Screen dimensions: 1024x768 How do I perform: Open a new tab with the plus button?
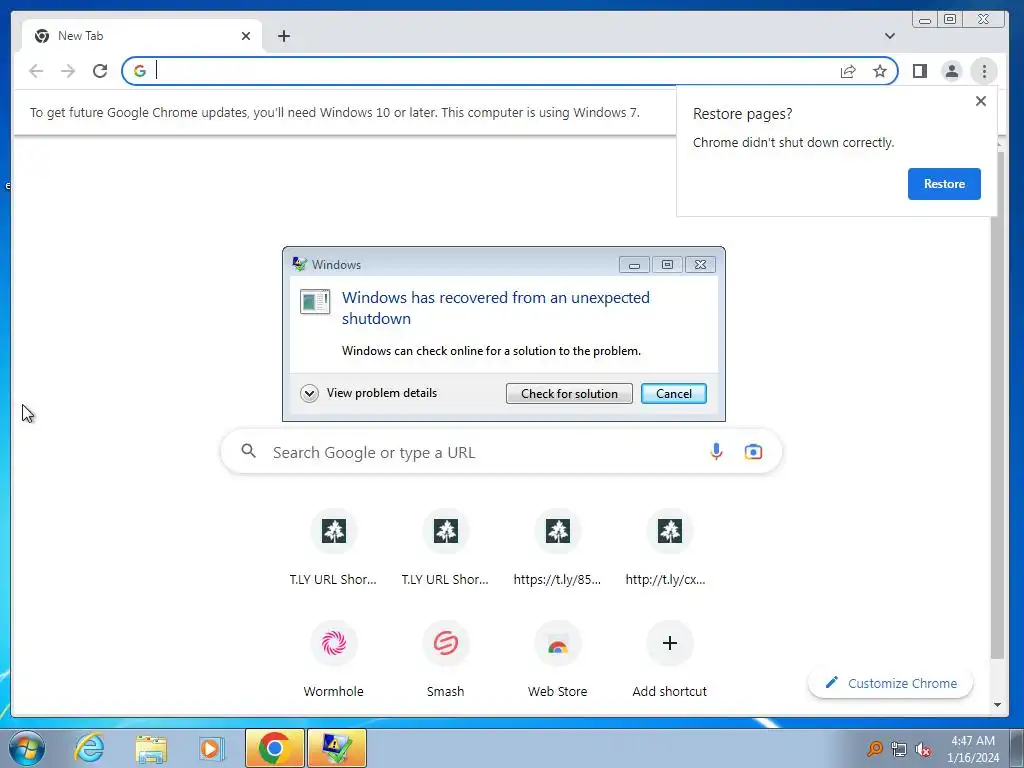(283, 36)
